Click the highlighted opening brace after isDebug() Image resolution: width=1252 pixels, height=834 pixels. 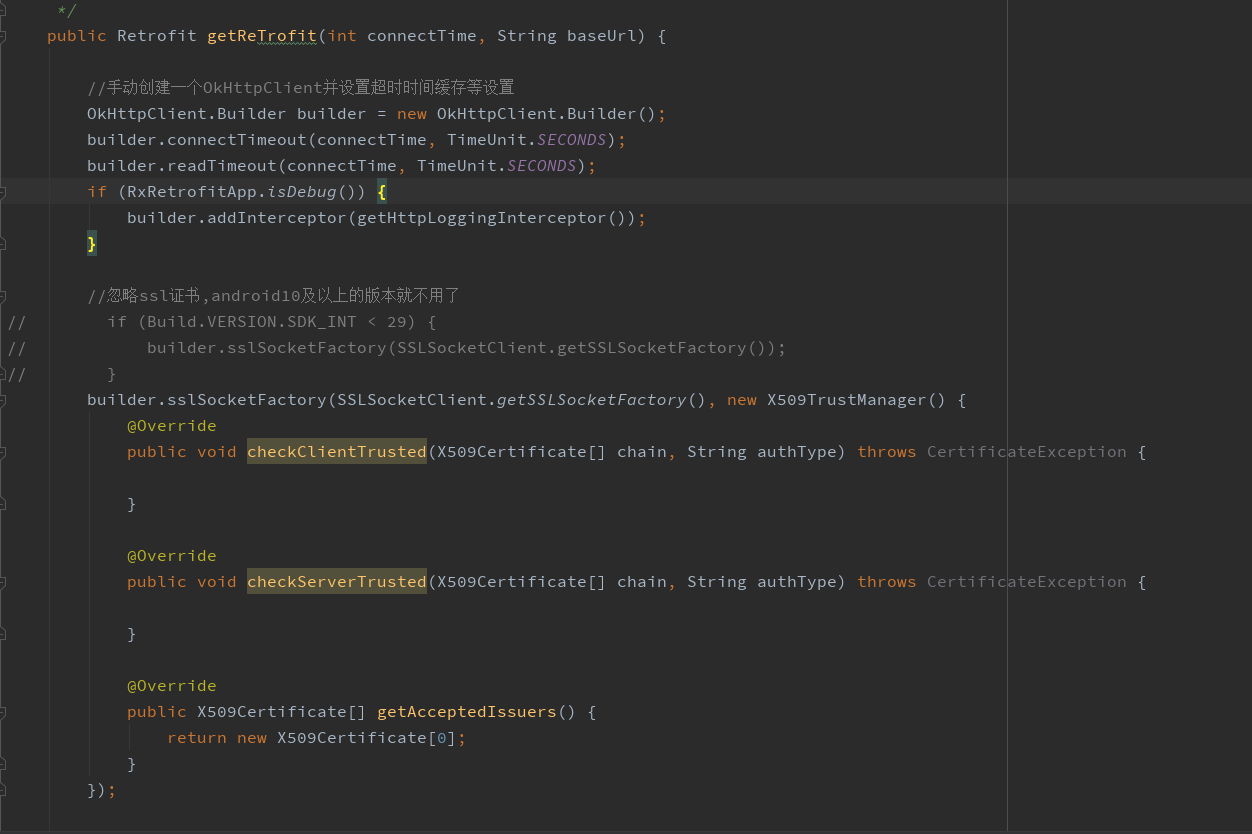[x=382, y=192]
